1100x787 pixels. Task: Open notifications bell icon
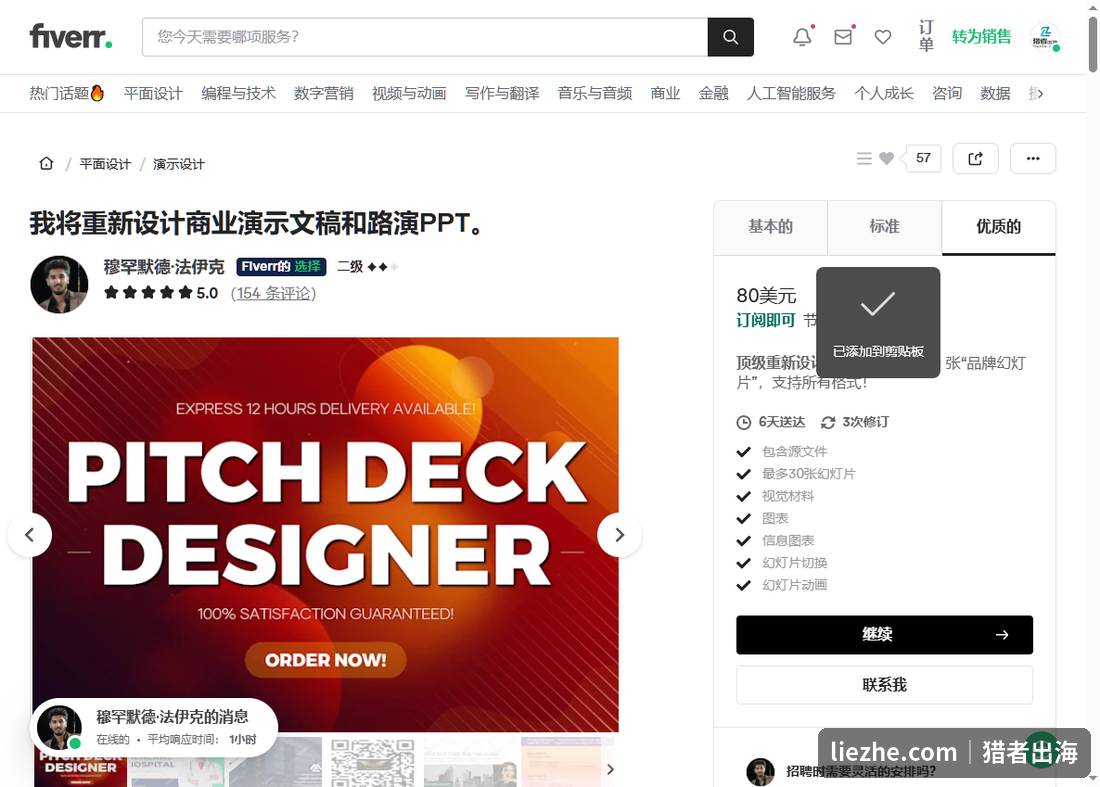(x=803, y=37)
